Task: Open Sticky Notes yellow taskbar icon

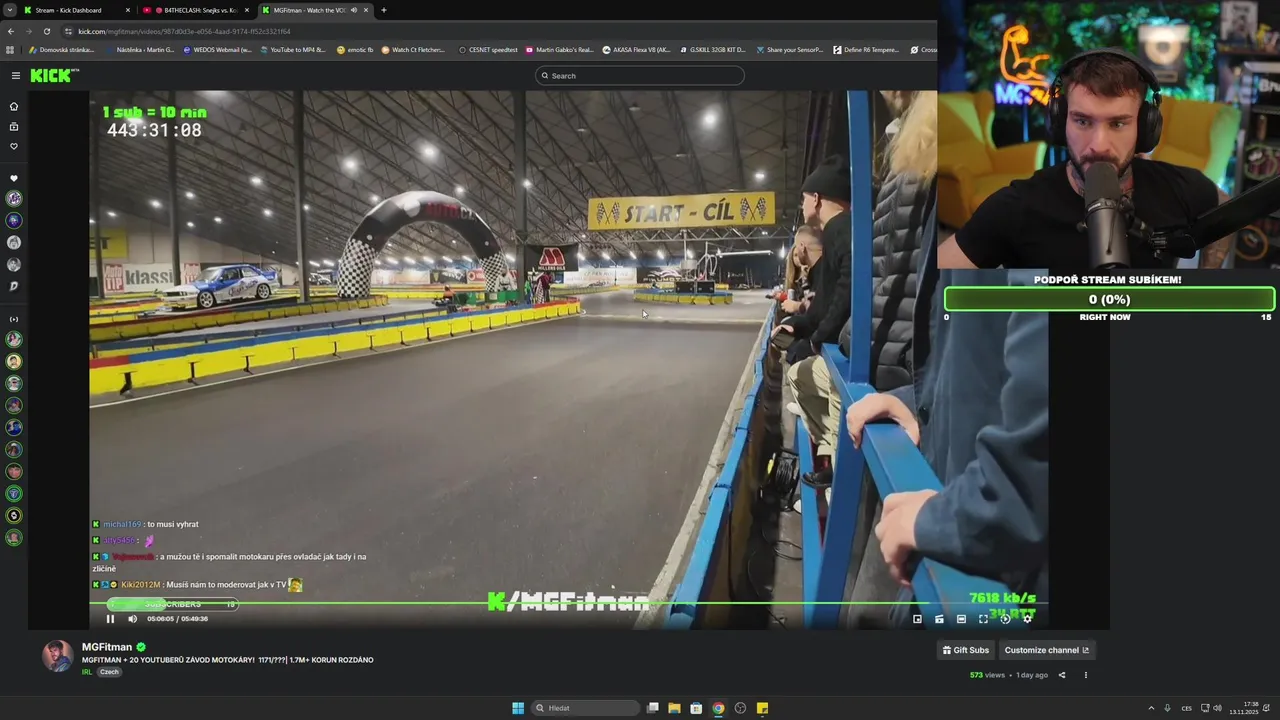Action: [762, 708]
